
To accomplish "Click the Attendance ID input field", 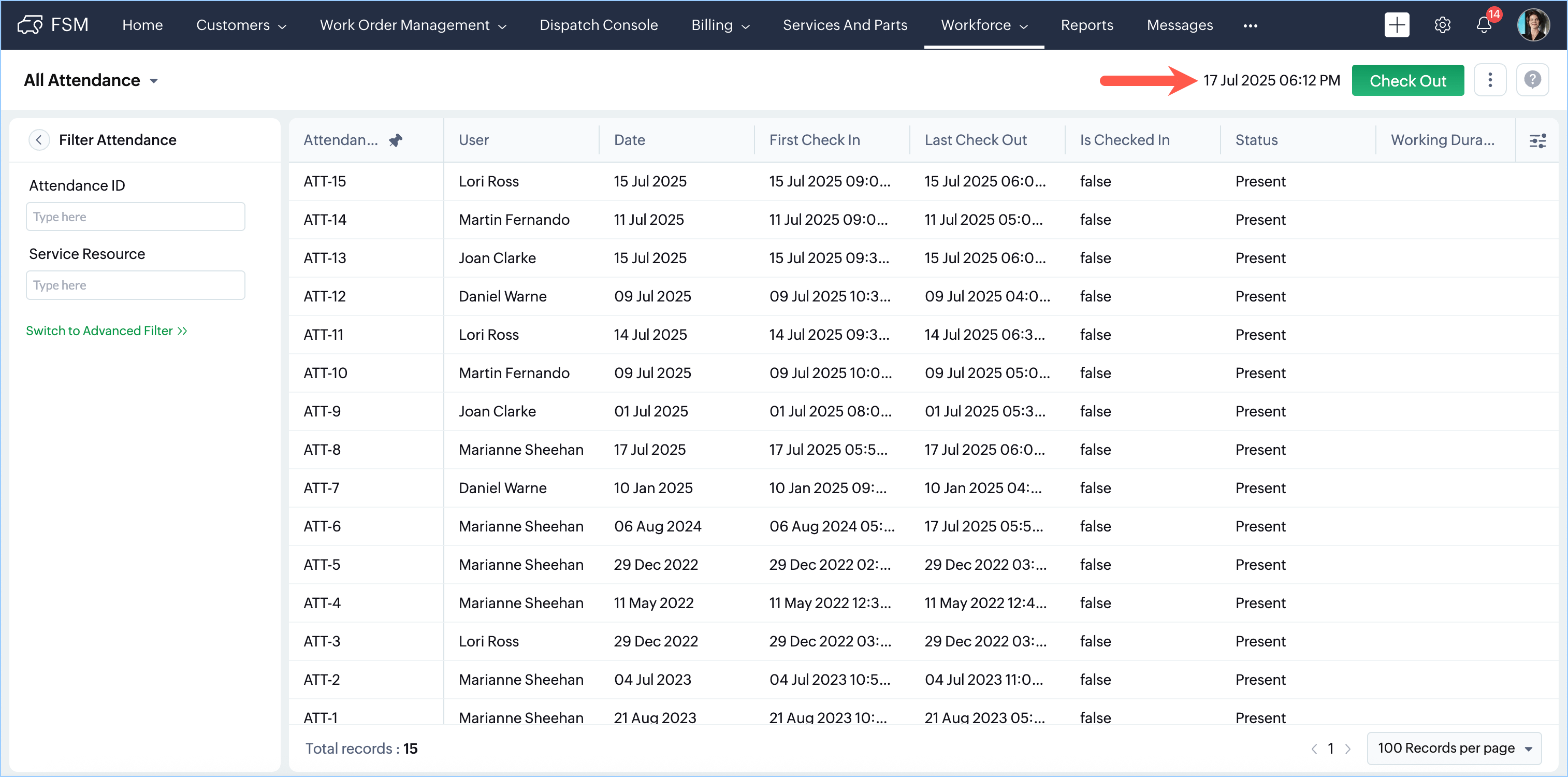I will click(135, 217).
